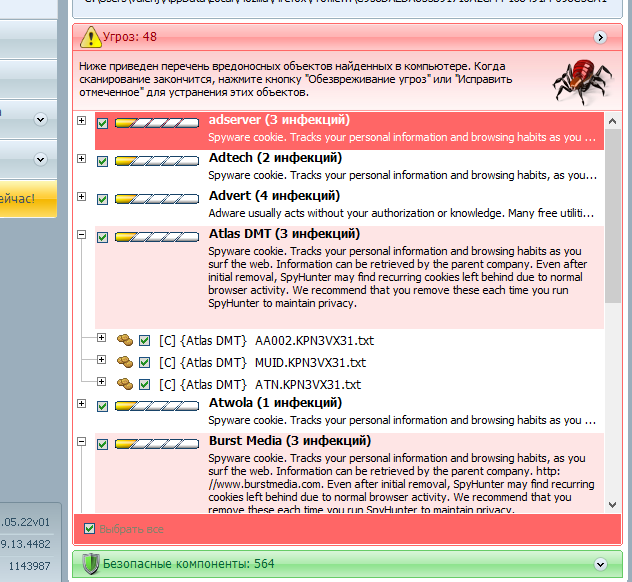Expand the AA002.KPN3VX31.txt entry details

[x=102, y=337]
